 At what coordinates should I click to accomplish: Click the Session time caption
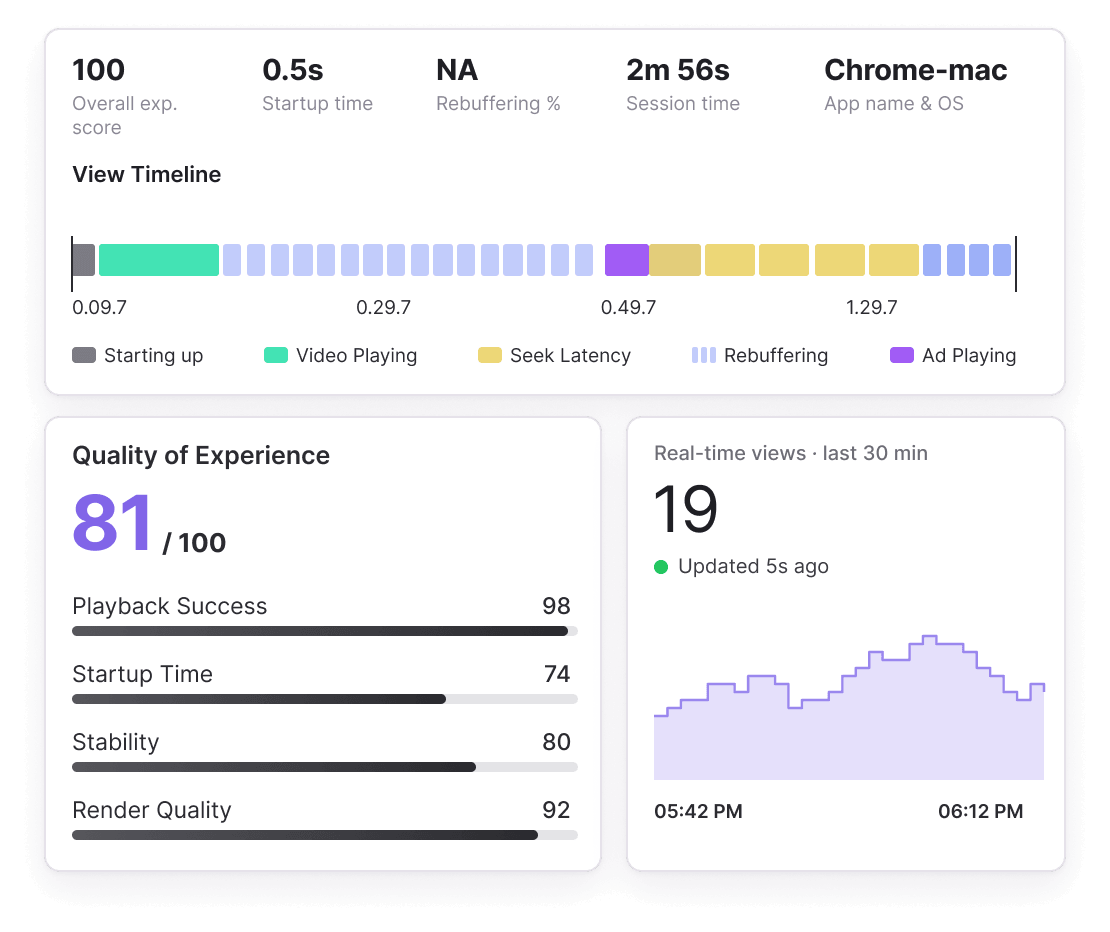click(683, 103)
